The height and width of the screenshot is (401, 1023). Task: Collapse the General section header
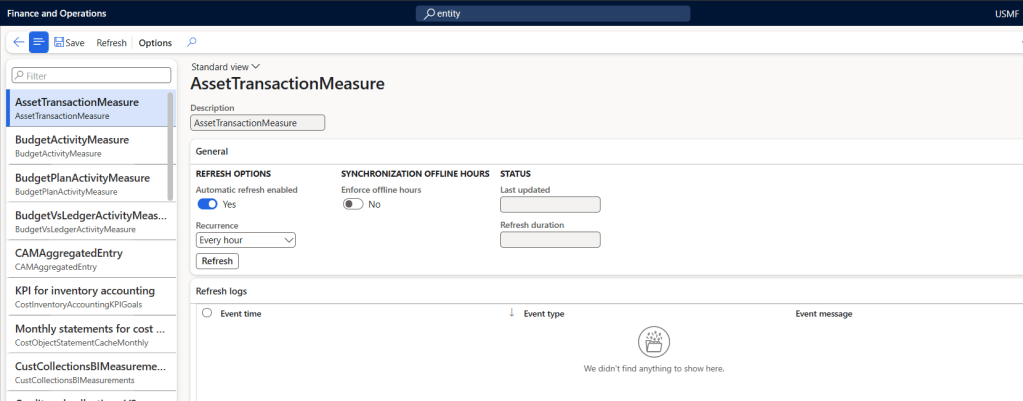pos(212,151)
